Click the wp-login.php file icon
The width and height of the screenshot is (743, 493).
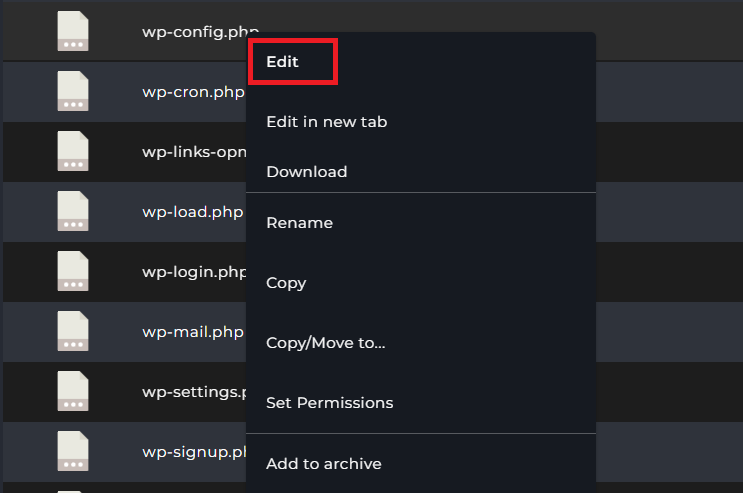(x=72, y=271)
